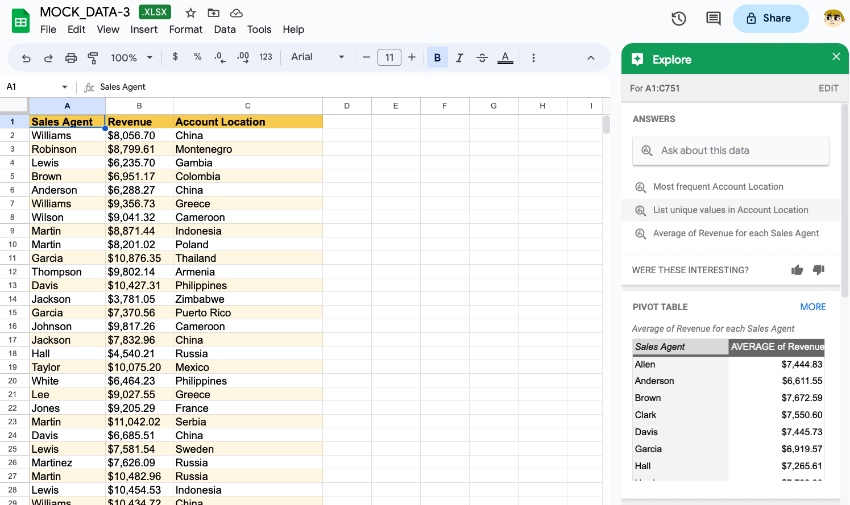Click the pivot table Clark row
The width and height of the screenshot is (850, 505).
[x=728, y=415]
